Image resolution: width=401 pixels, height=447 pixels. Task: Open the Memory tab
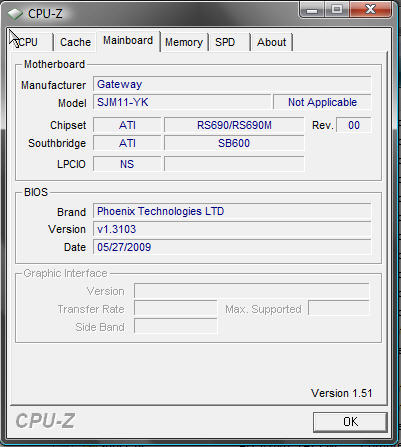pos(184,42)
